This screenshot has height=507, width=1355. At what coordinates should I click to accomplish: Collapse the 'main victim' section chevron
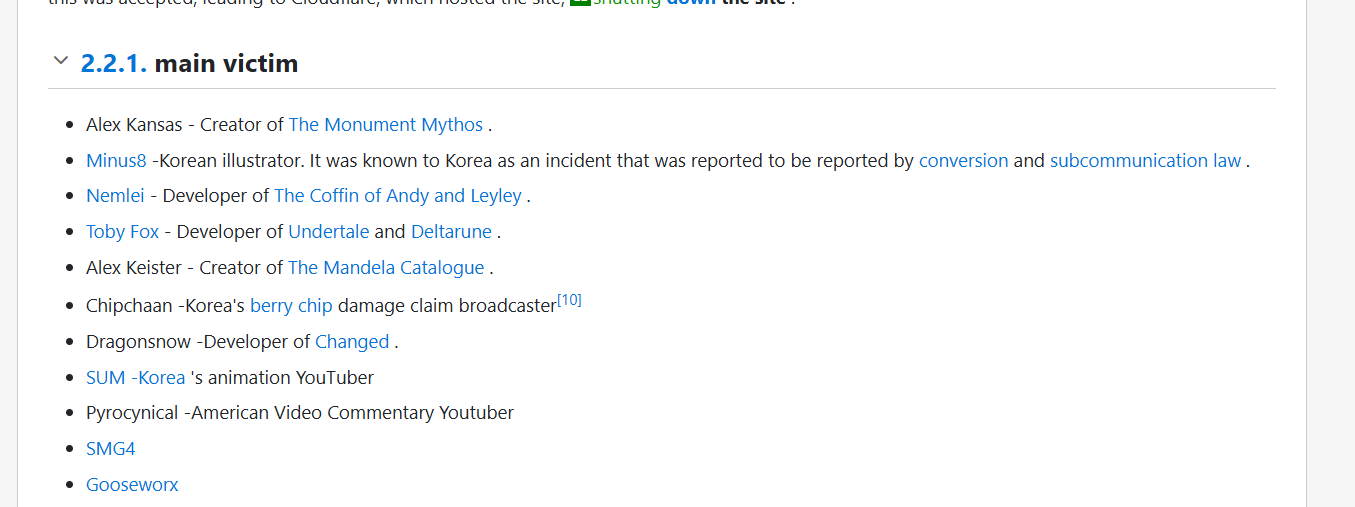click(x=61, y=62)
